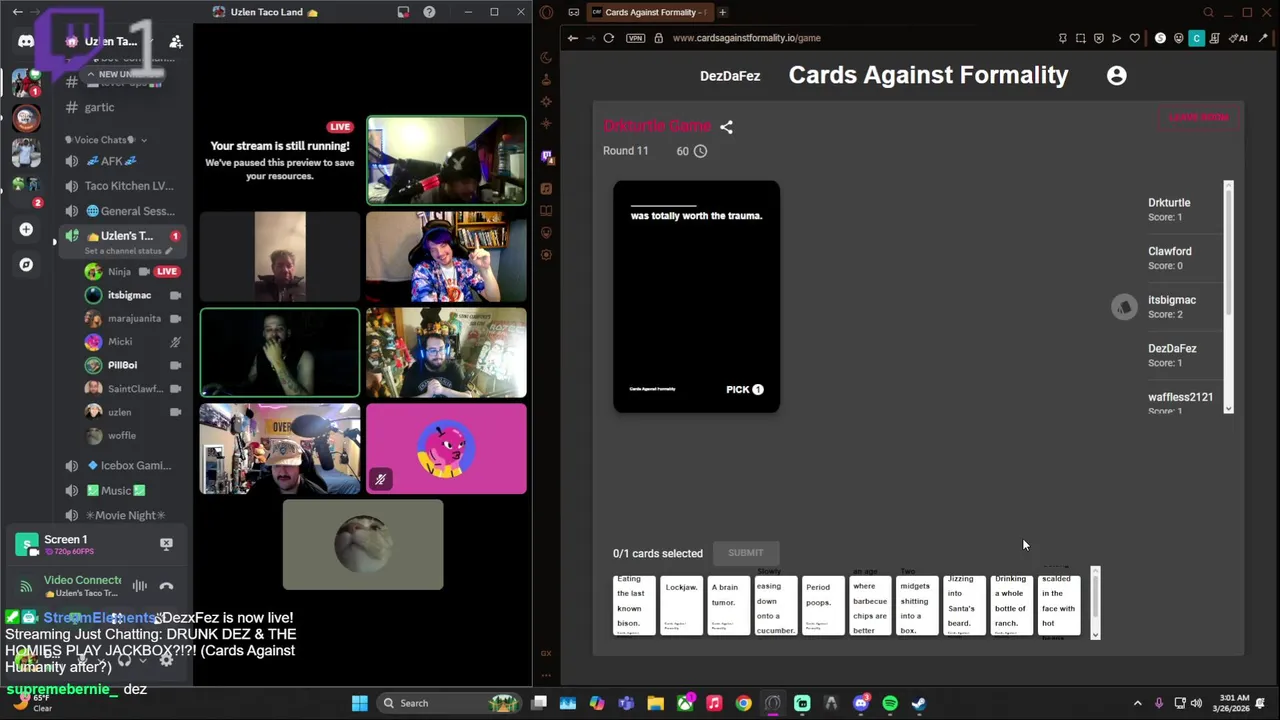This screenshot has width=1280, height=720.
Task: Click the SUBMIT button
Action: click(x=745, y=553)
